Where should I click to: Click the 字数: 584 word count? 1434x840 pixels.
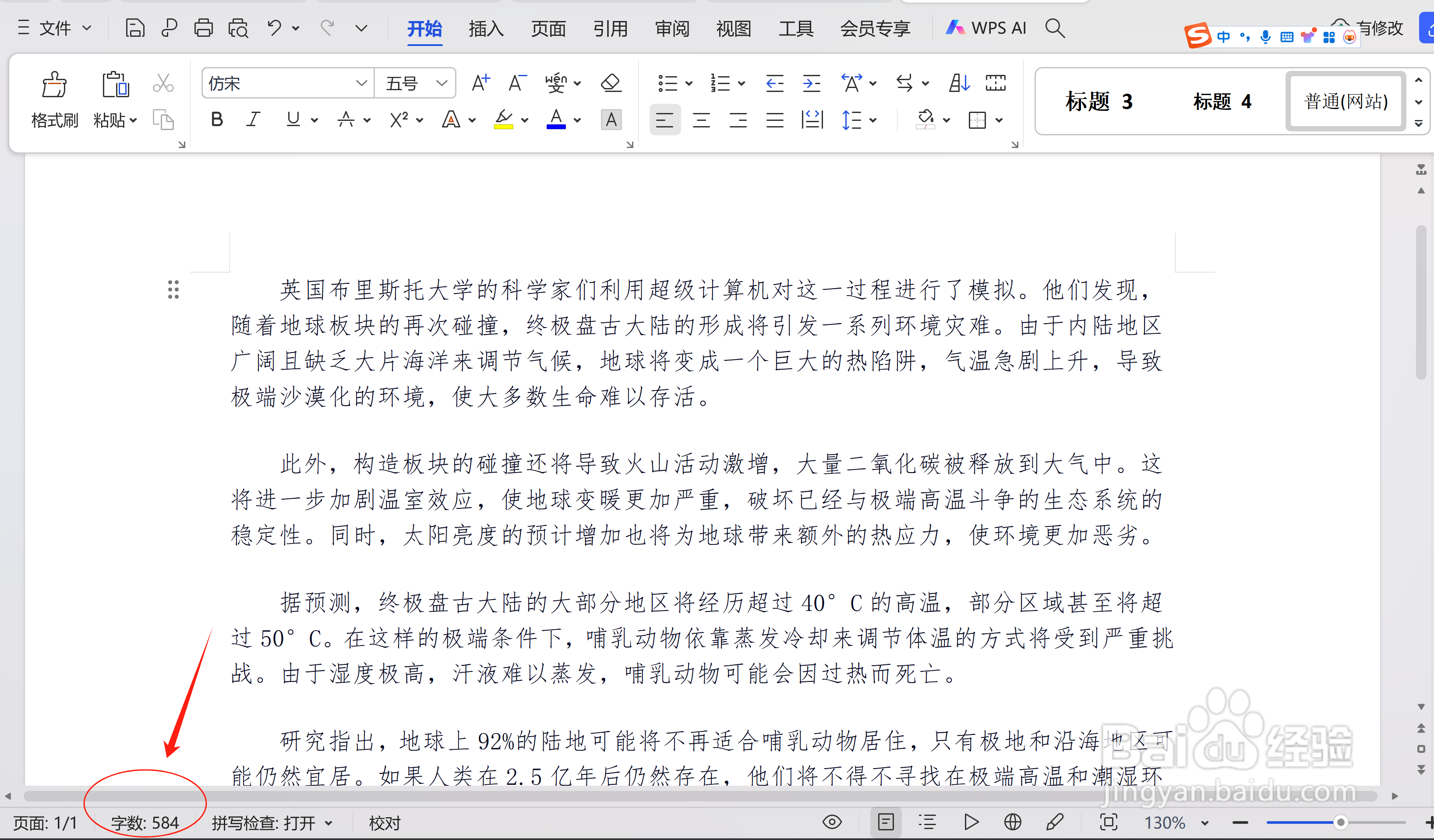coord(145,823)
